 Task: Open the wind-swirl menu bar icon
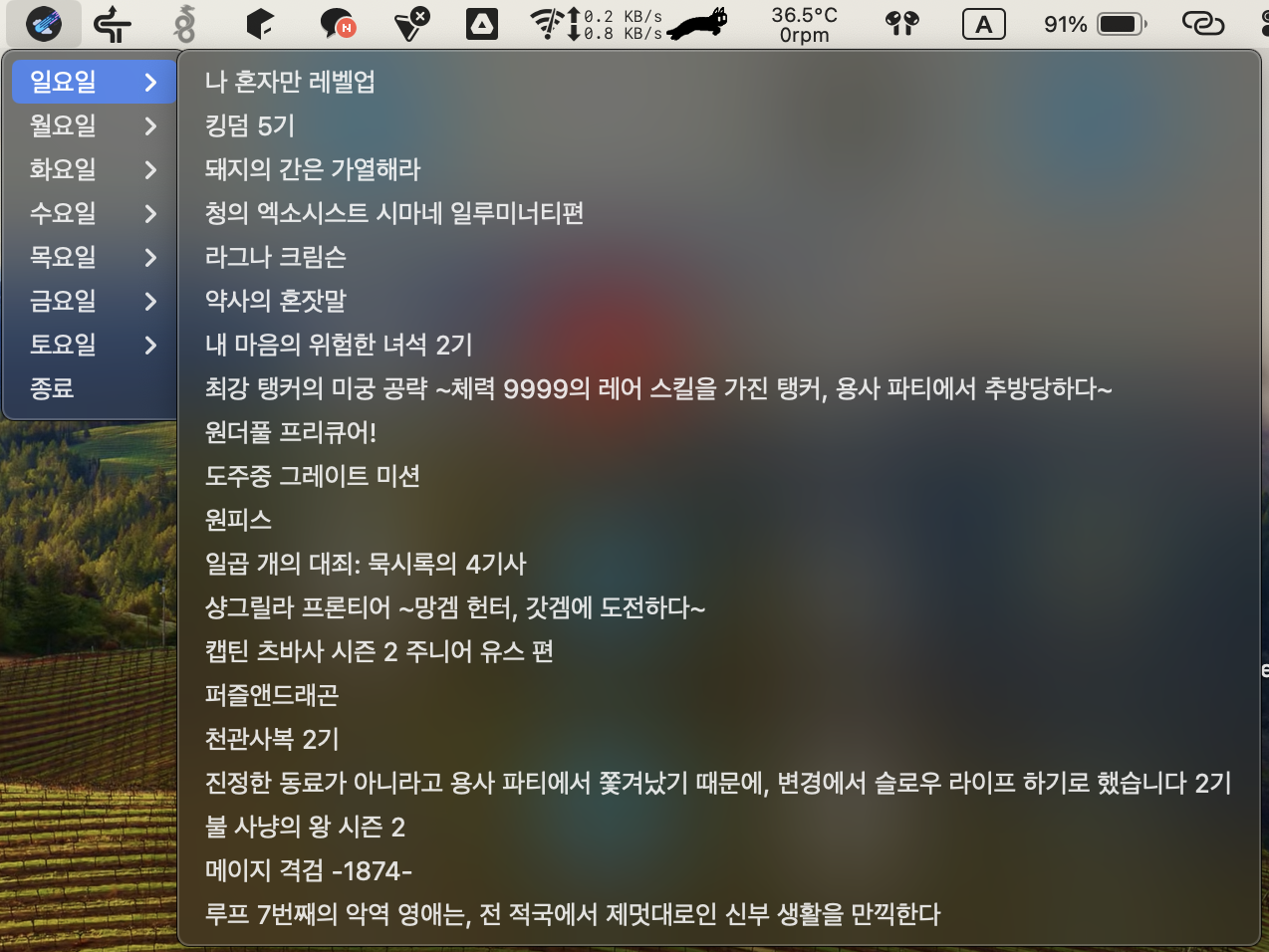113,24
